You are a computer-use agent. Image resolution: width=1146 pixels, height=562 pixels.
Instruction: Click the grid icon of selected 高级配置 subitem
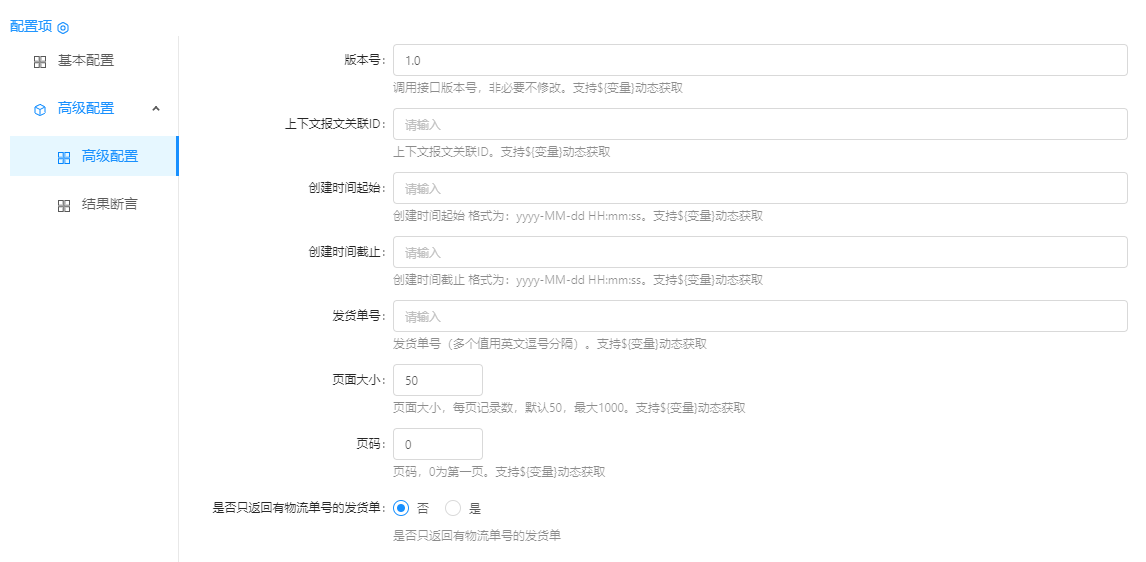click(x=64, y=157)
